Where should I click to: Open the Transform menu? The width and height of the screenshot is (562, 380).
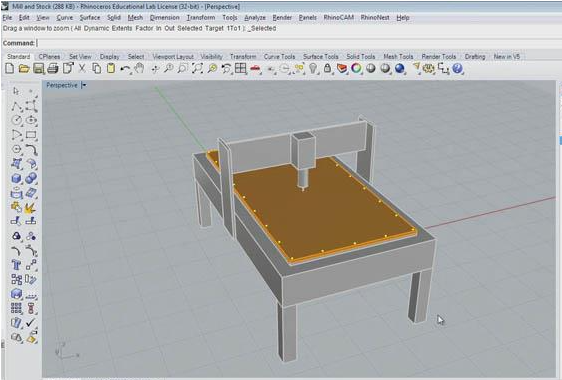tap(201, 18)
